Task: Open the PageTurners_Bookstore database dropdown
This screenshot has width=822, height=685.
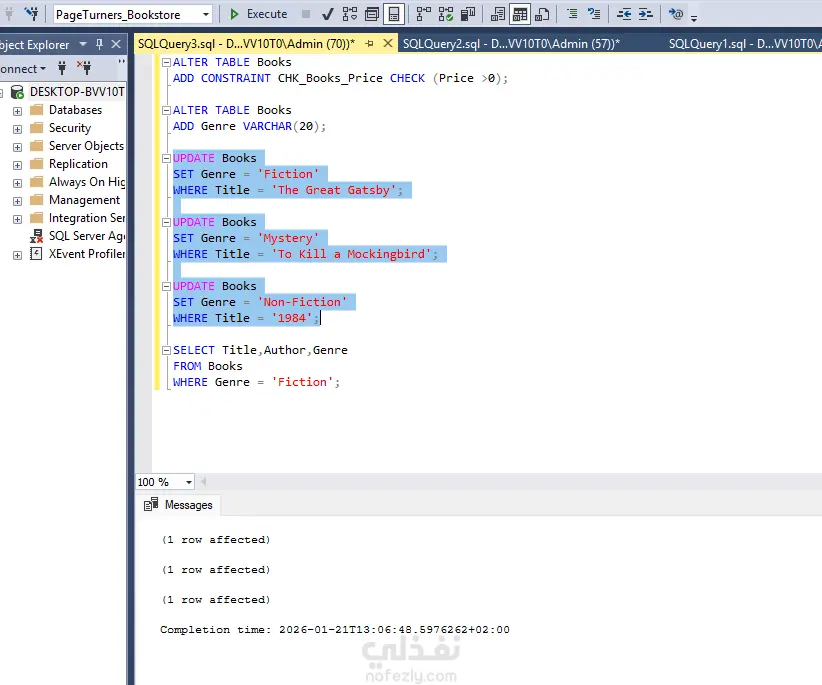Action: [206, 15]
